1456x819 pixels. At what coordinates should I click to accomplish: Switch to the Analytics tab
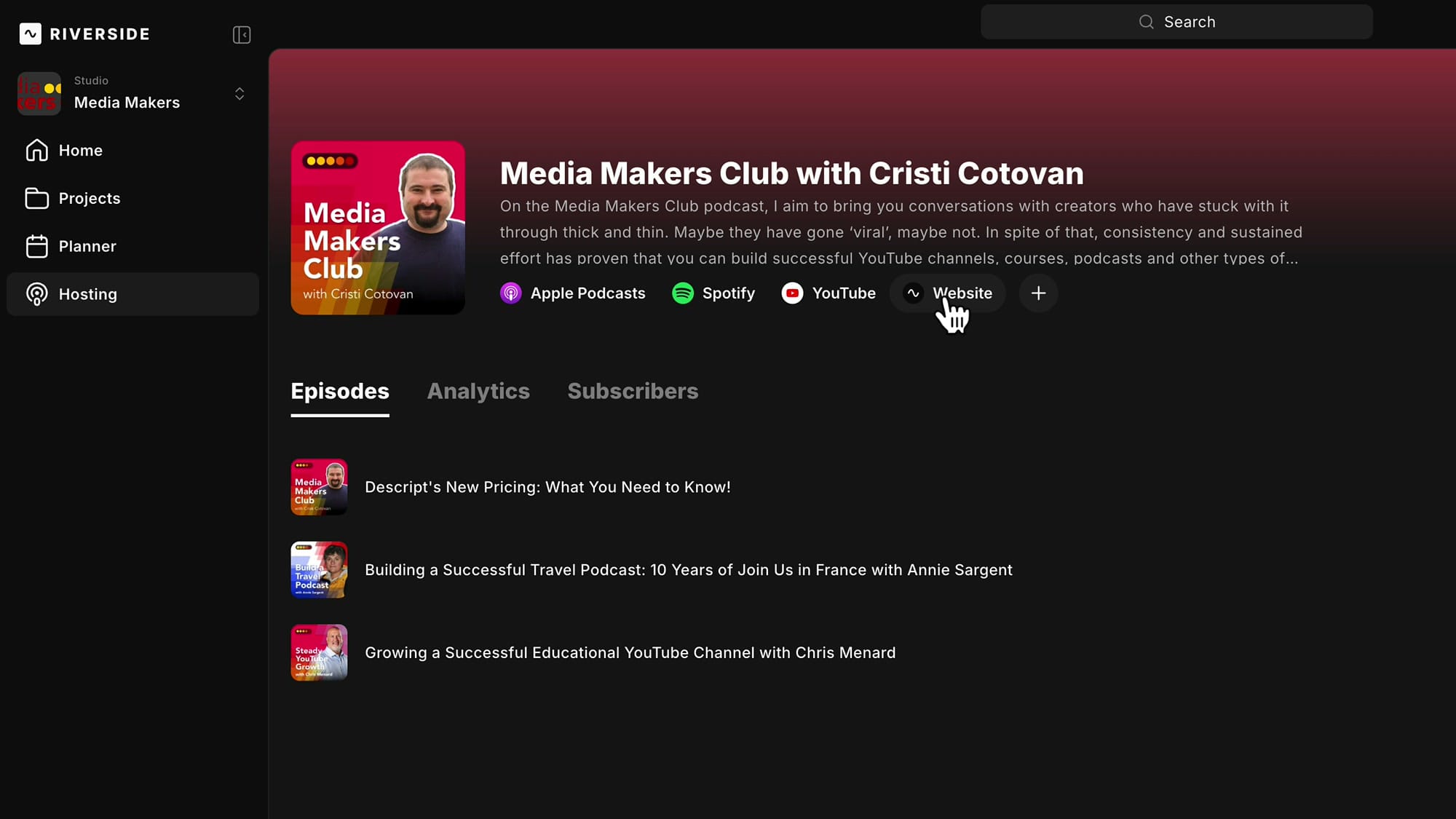[x=478, y=391]
